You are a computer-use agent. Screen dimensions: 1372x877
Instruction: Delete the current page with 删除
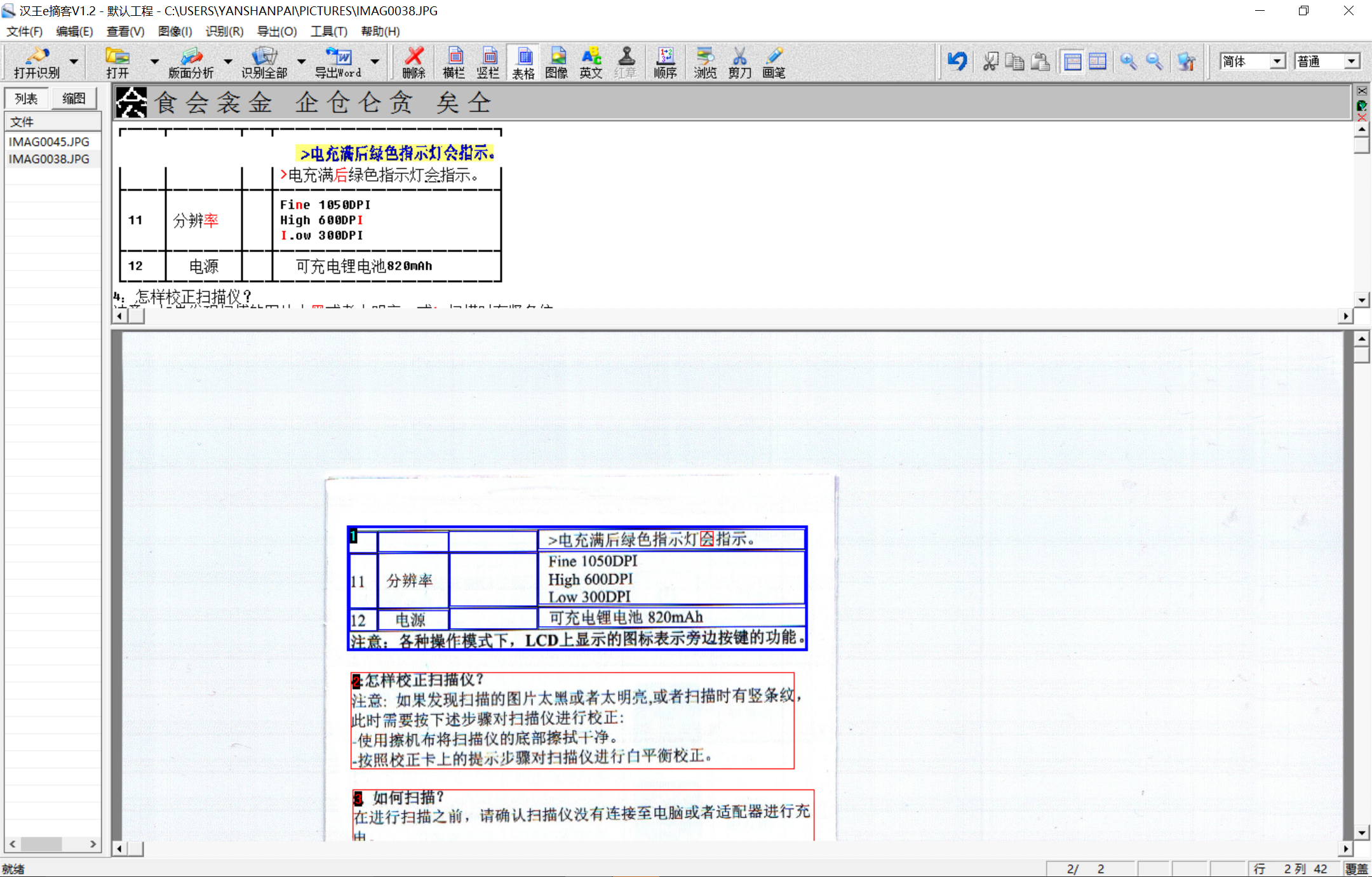[414, 62]
